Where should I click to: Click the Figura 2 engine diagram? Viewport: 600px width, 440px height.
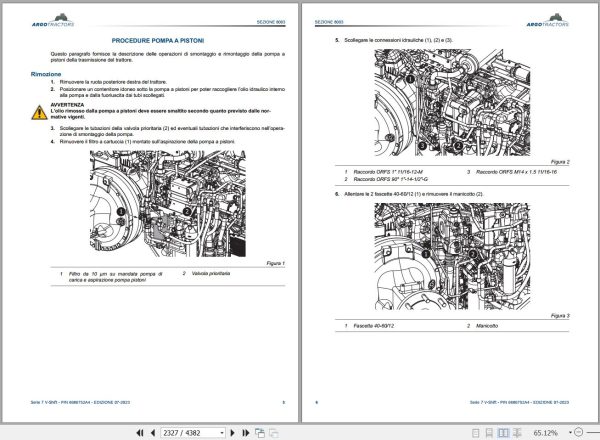452,102
